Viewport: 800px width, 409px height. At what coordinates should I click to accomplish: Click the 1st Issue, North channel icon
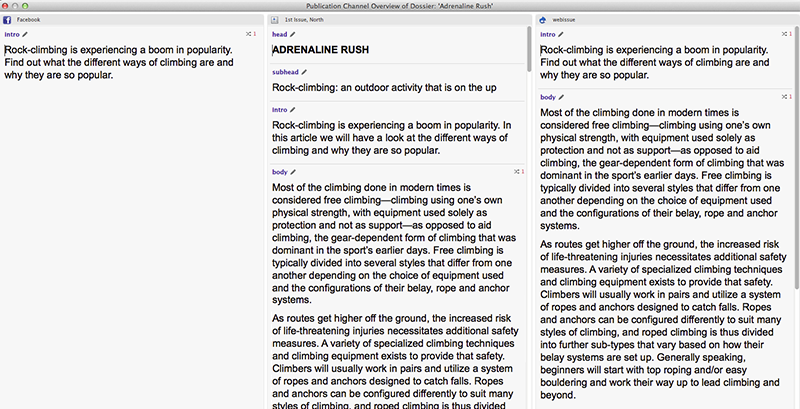point(275,20)
